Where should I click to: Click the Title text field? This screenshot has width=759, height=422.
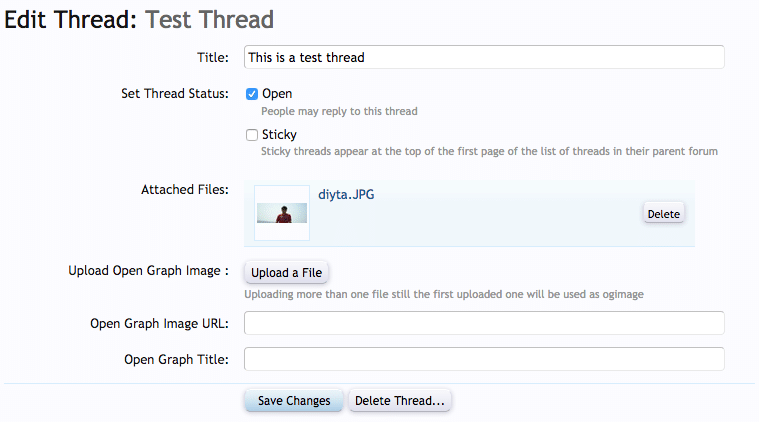click(x=484, y=57)
